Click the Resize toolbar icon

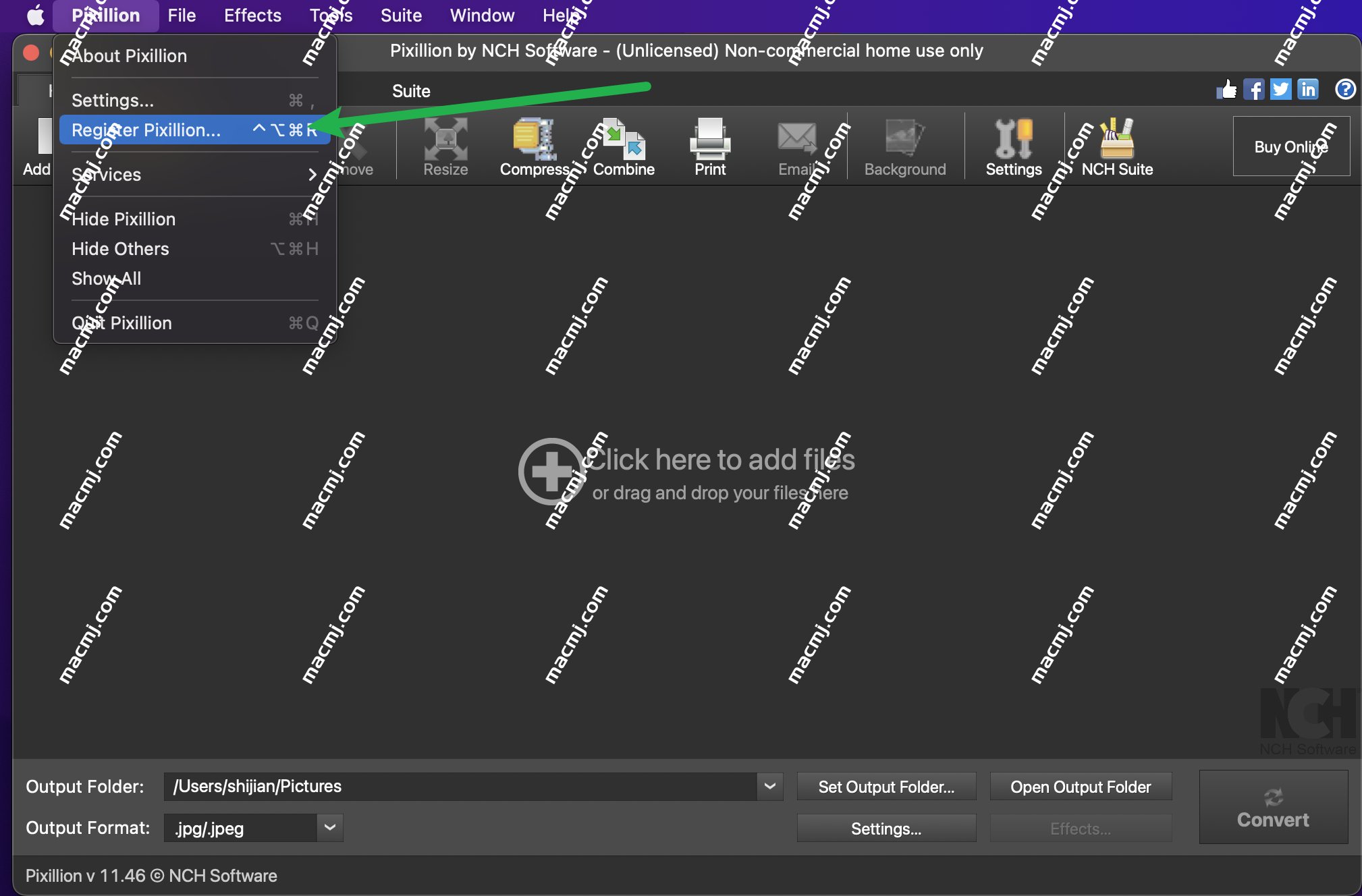tap(445, 147)
